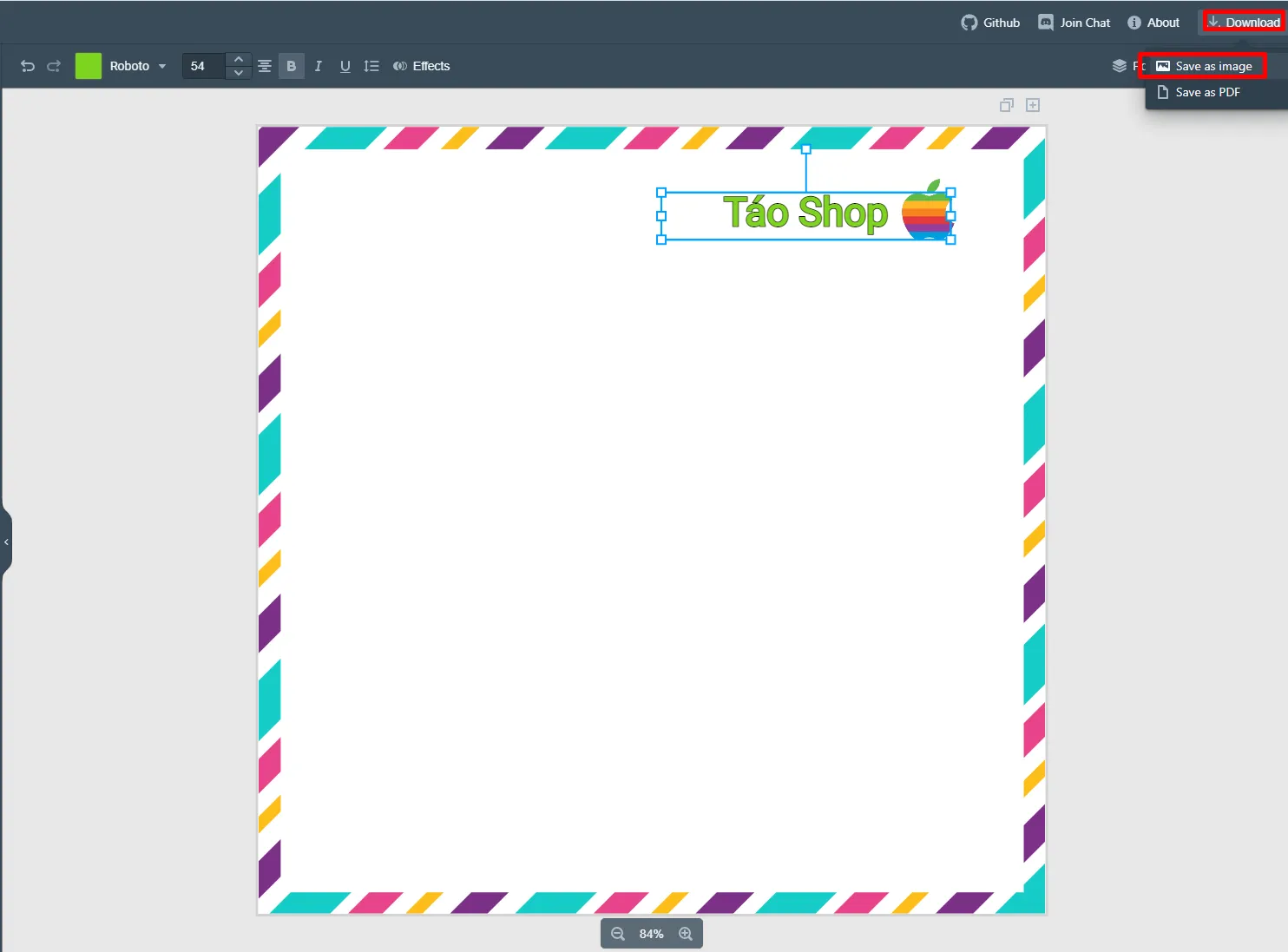Open the line height spacing icon
The height and width of the screenshot is (952, 1288).
pyautogui.click(x=371, y=66)
